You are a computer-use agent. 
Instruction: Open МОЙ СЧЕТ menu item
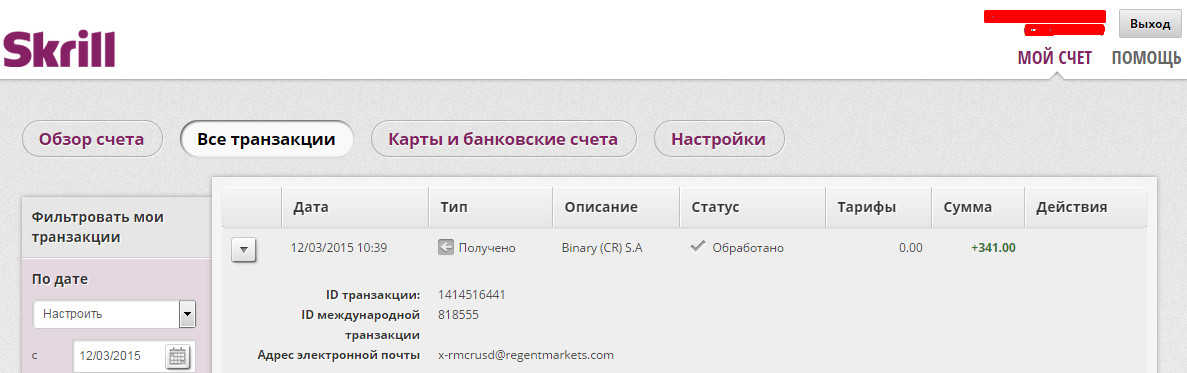(1055, 58)
